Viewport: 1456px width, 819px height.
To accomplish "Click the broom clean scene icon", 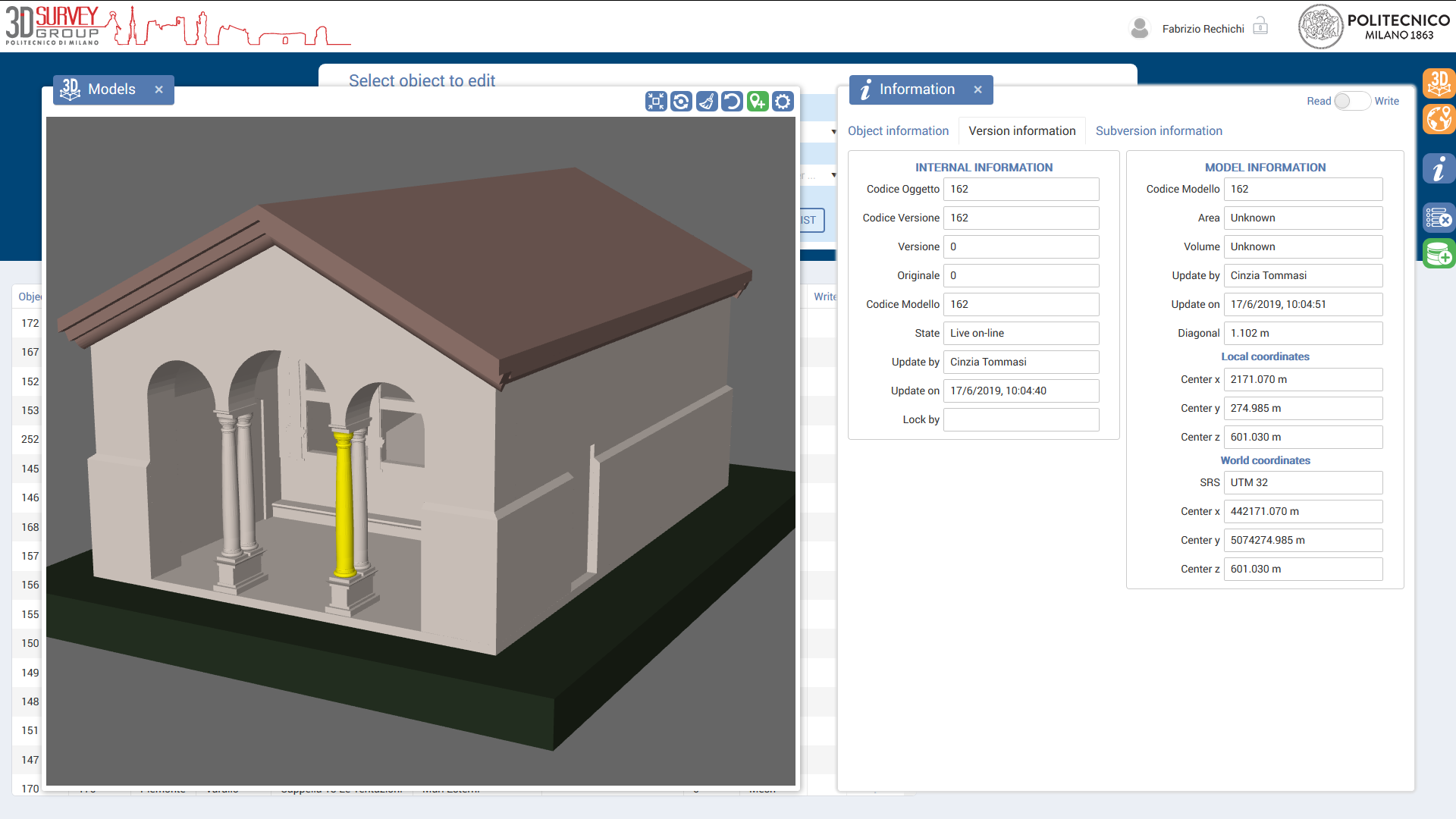I will (707, 102).
